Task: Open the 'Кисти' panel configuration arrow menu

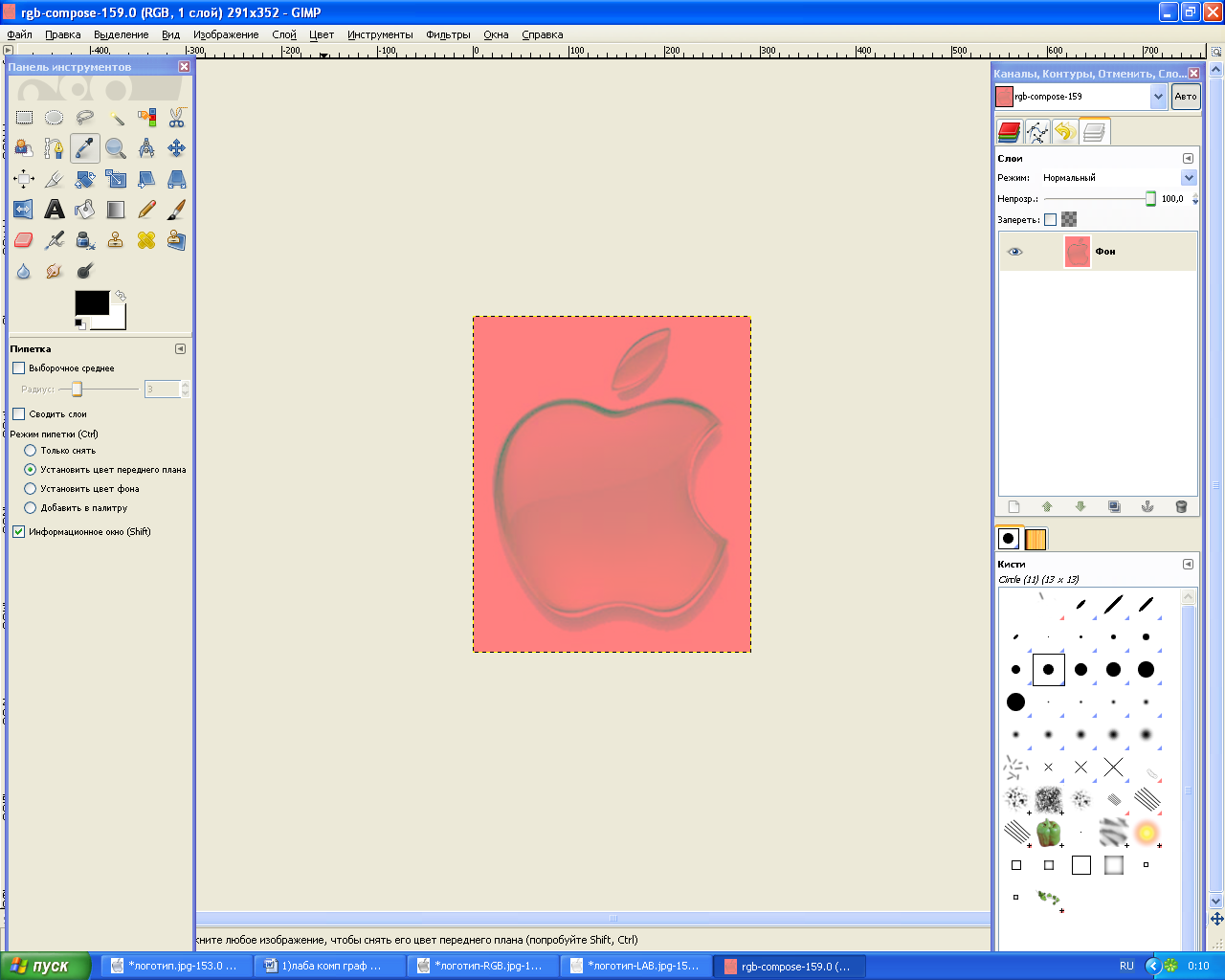Action: coord(1188,564)
